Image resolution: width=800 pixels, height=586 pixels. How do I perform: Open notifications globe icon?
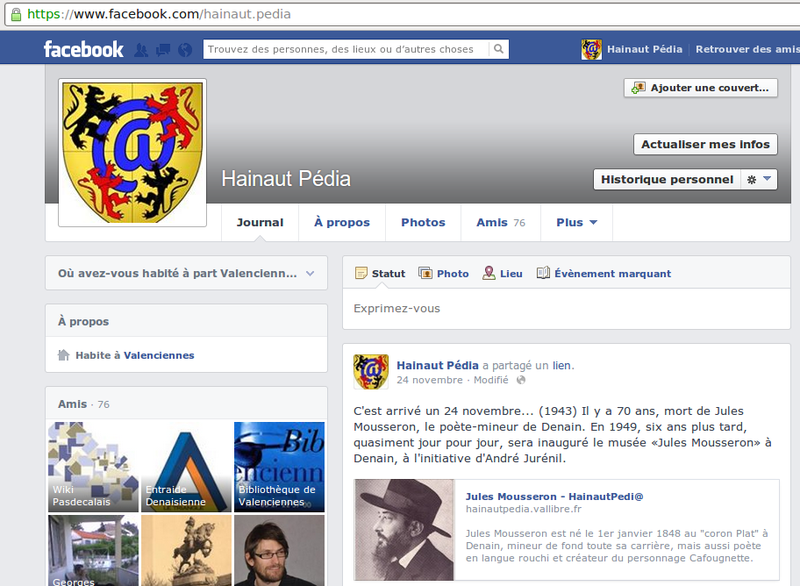[186, 48]
